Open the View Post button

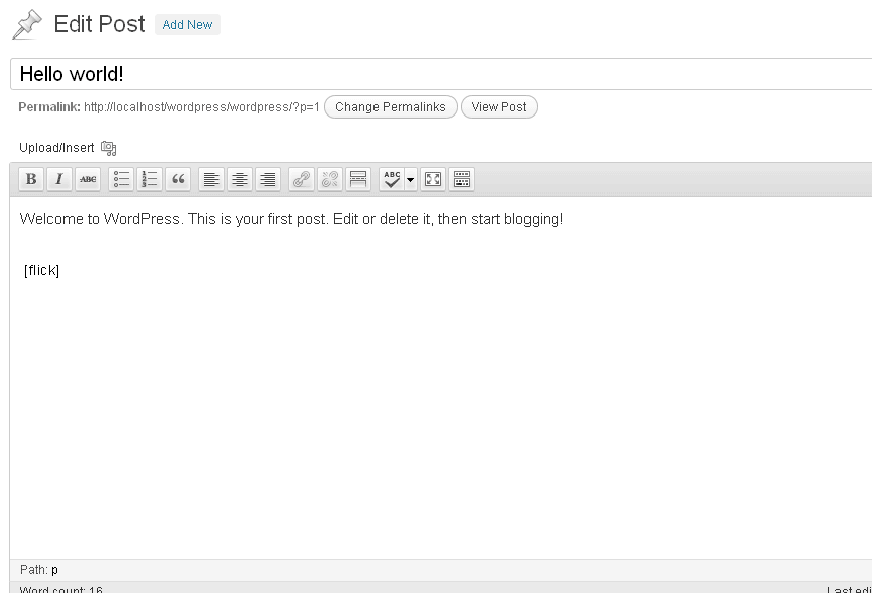(499, 107)
